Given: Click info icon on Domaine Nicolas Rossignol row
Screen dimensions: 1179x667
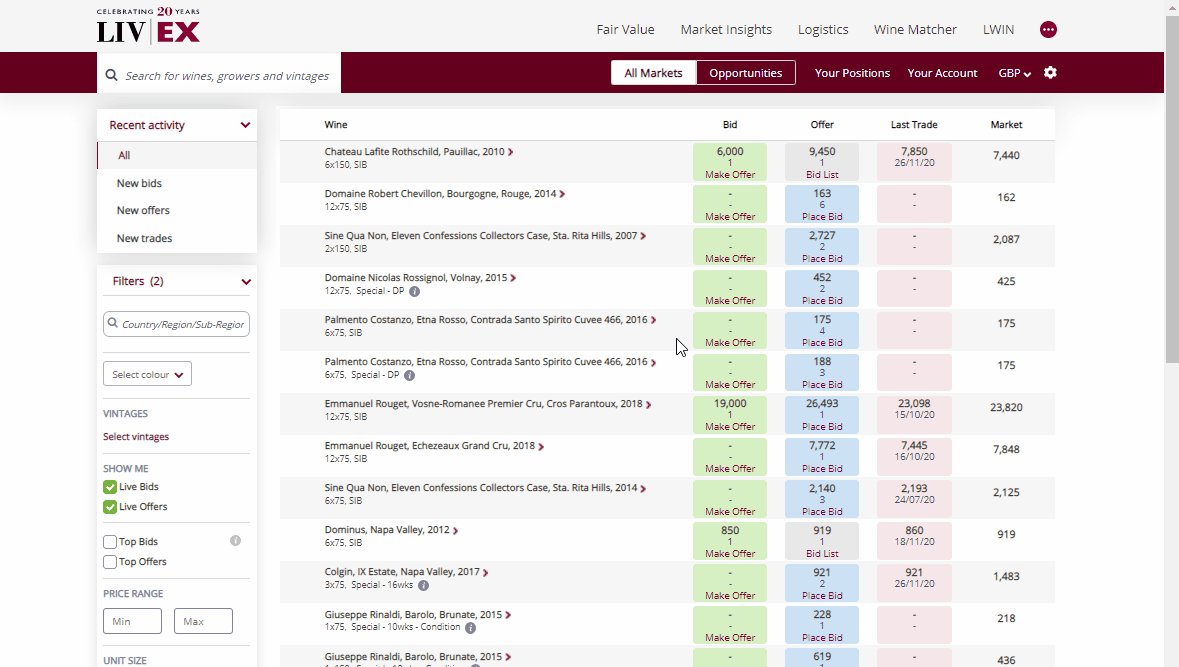Looking at the screenshot, I should coord(414,291).
